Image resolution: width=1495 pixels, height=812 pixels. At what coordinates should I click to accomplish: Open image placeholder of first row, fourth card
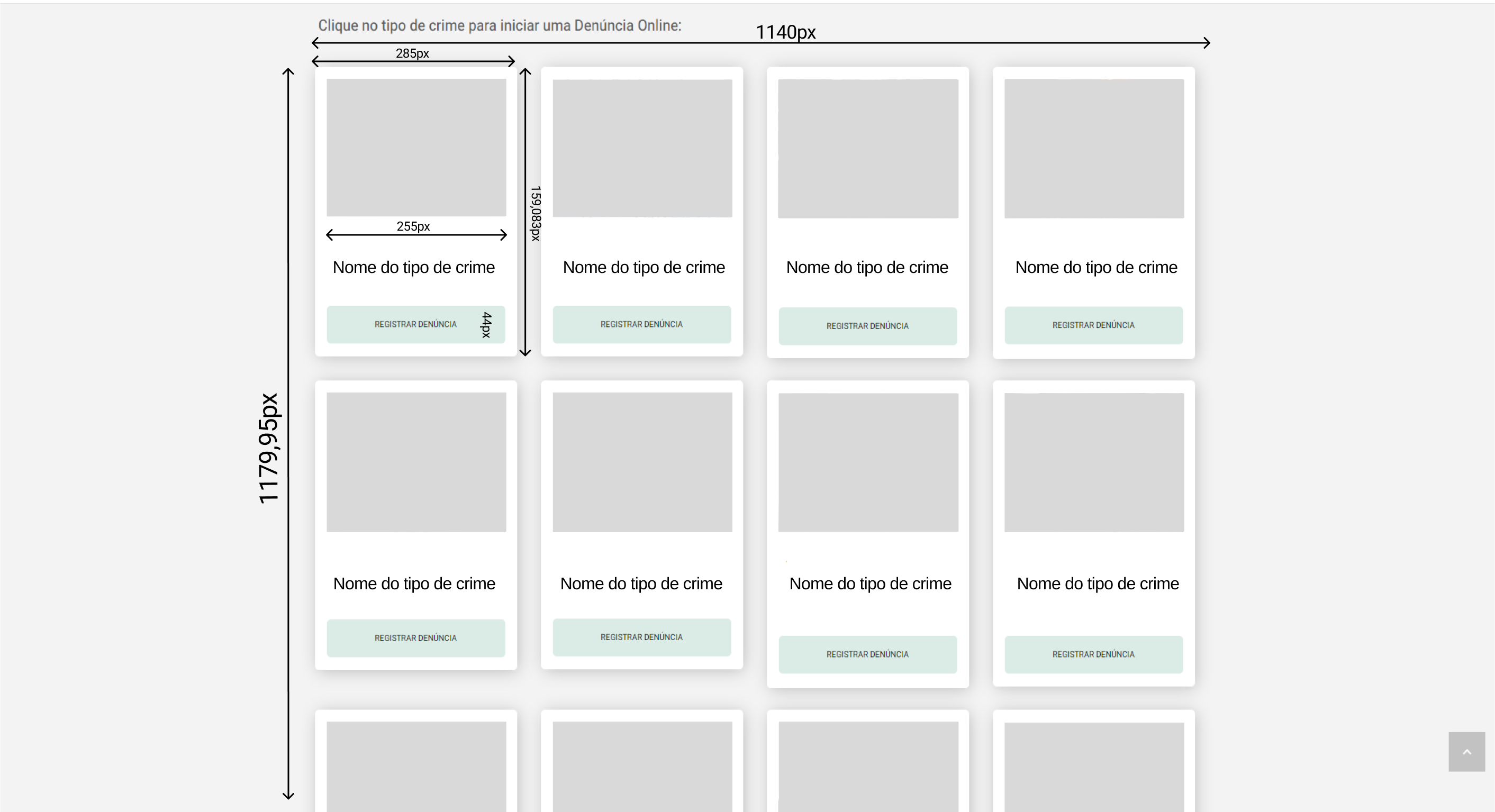click(1094, 149)
